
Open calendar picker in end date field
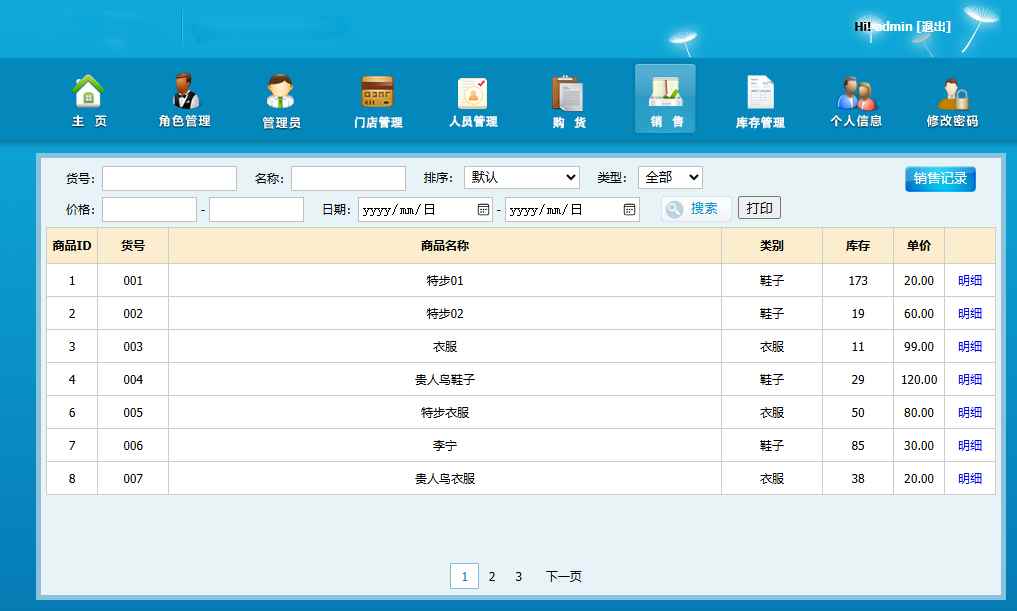(x=630, y=210)
